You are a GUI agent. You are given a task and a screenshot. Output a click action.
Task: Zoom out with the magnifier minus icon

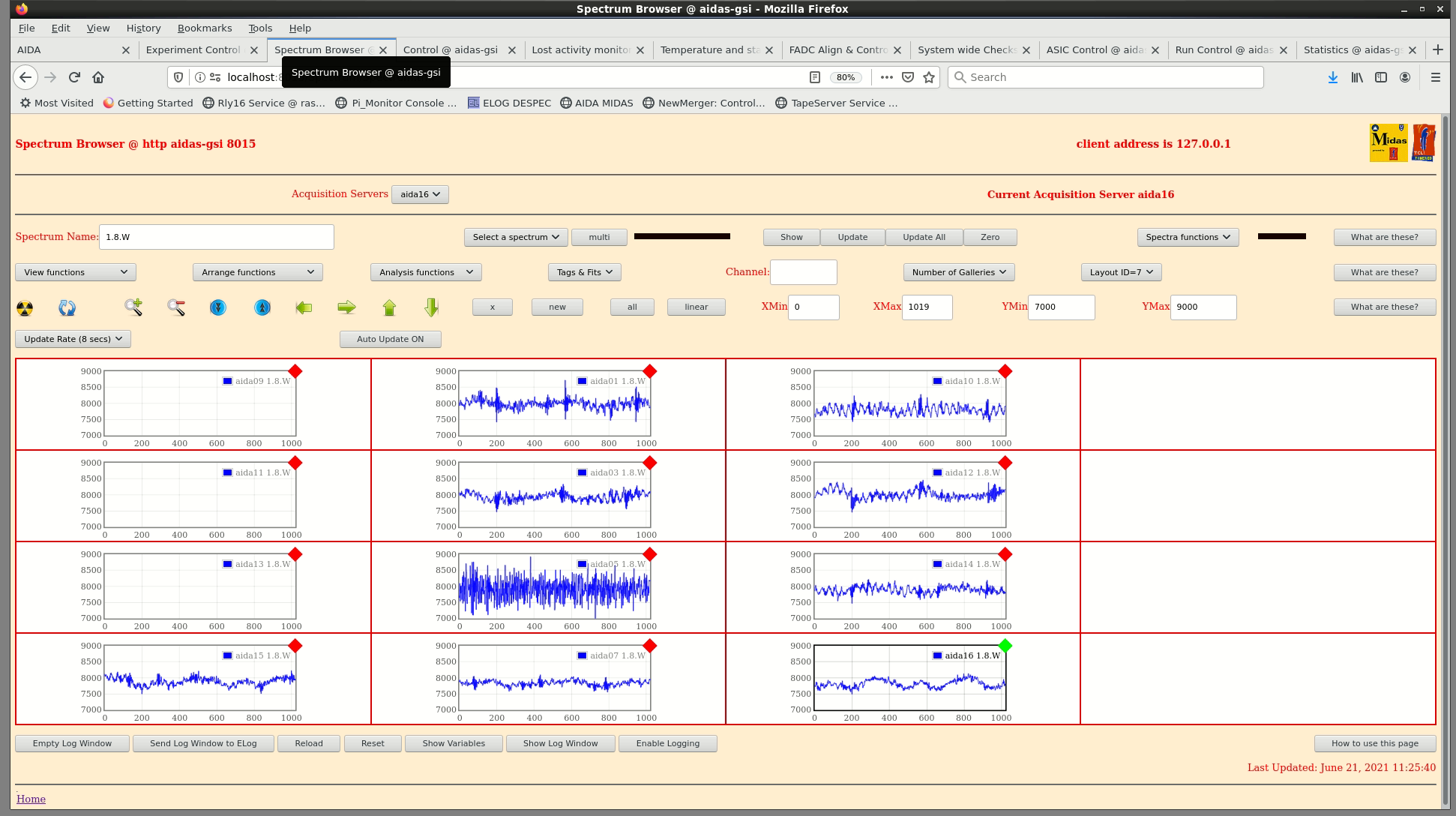point(176,307)
